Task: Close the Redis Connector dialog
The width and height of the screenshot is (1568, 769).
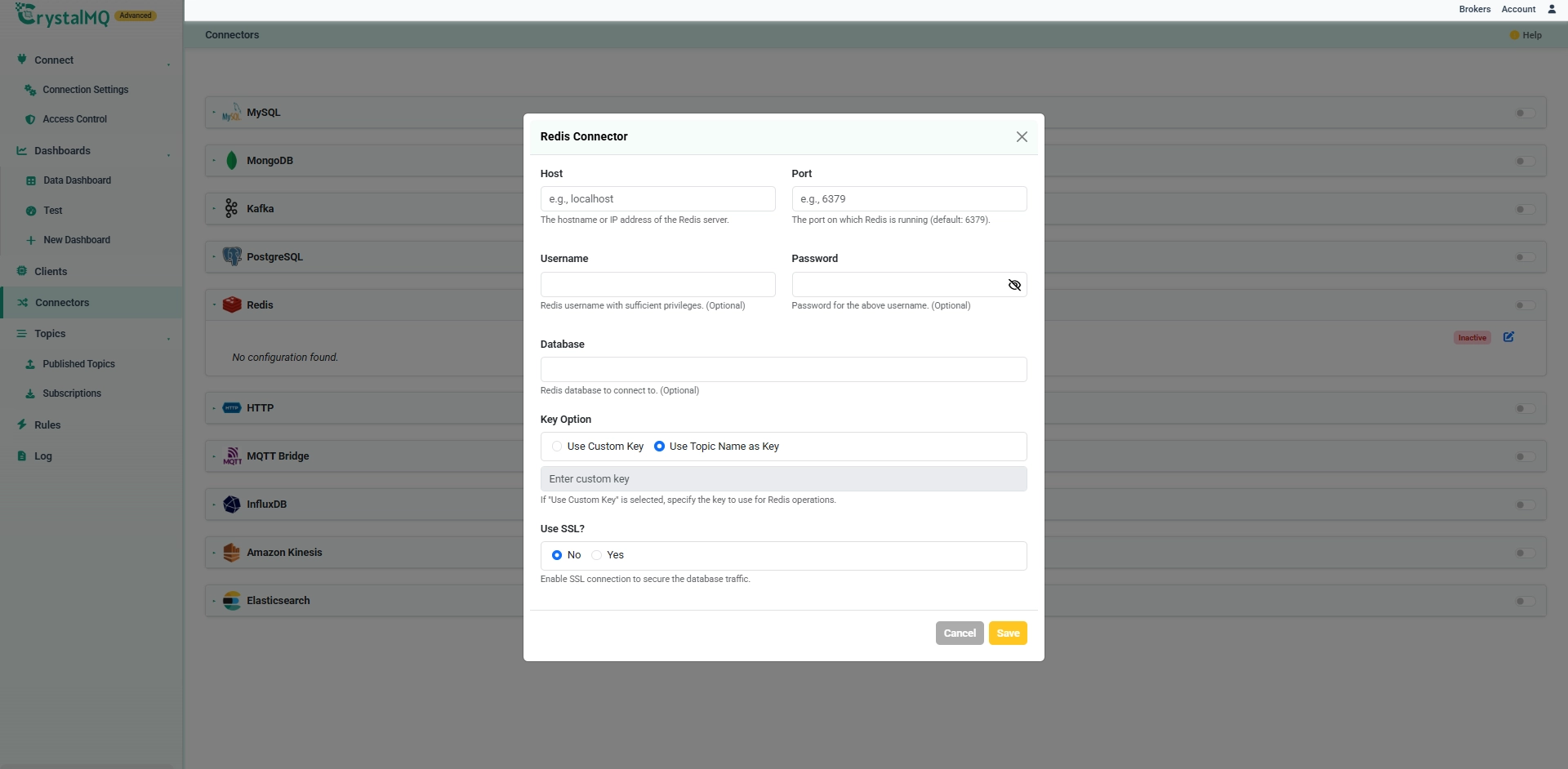Action: tap(1022, 136)
